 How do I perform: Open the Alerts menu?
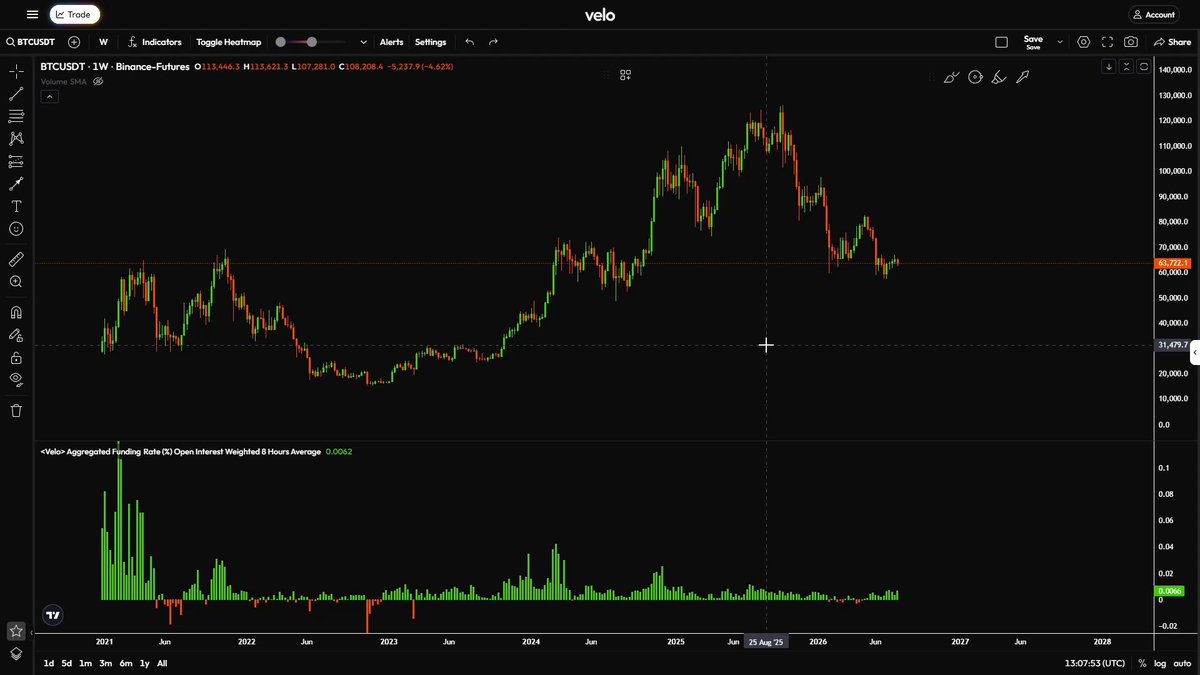coord(391,42)
